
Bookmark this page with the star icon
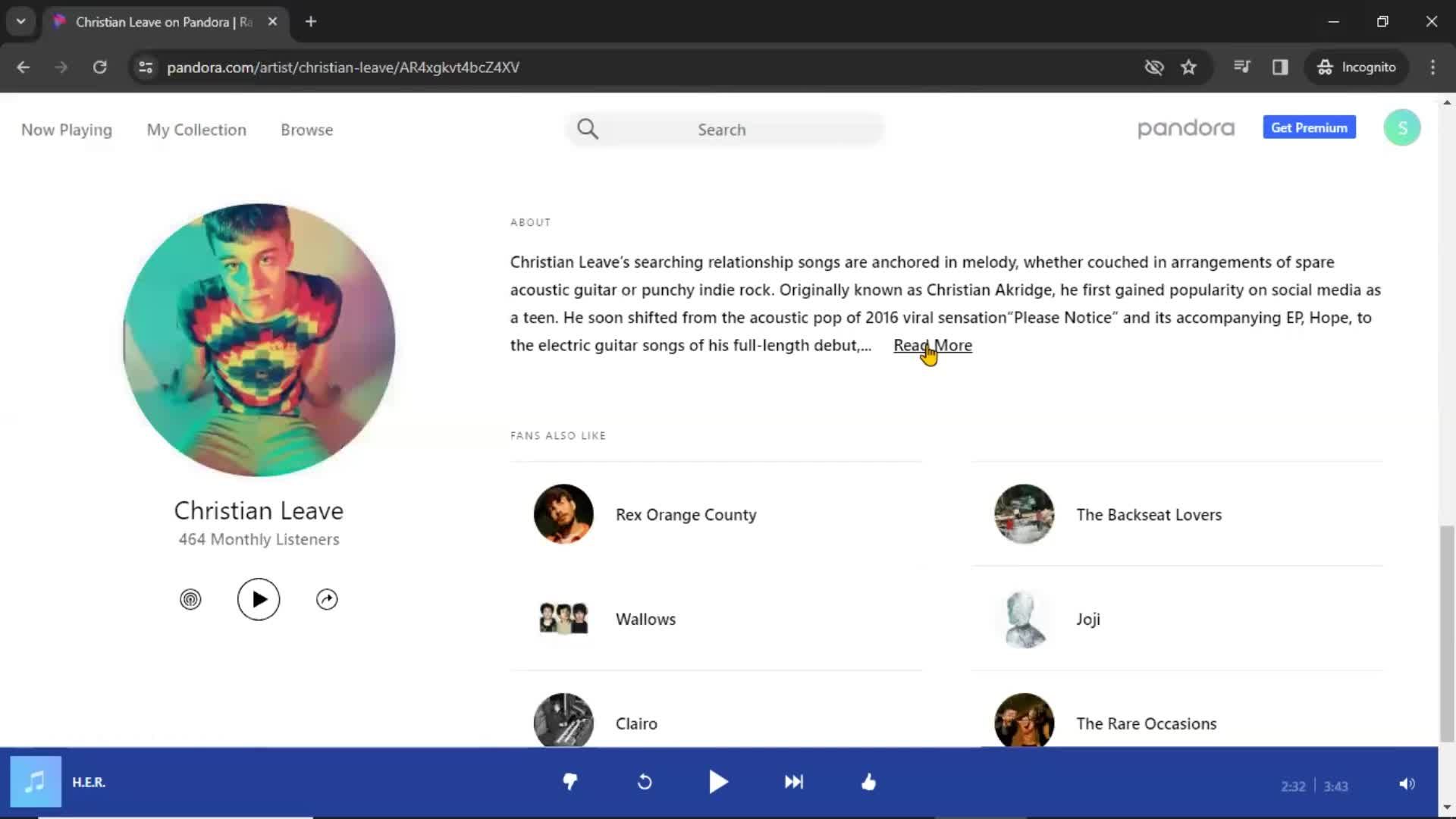[x=1188, y=67]
